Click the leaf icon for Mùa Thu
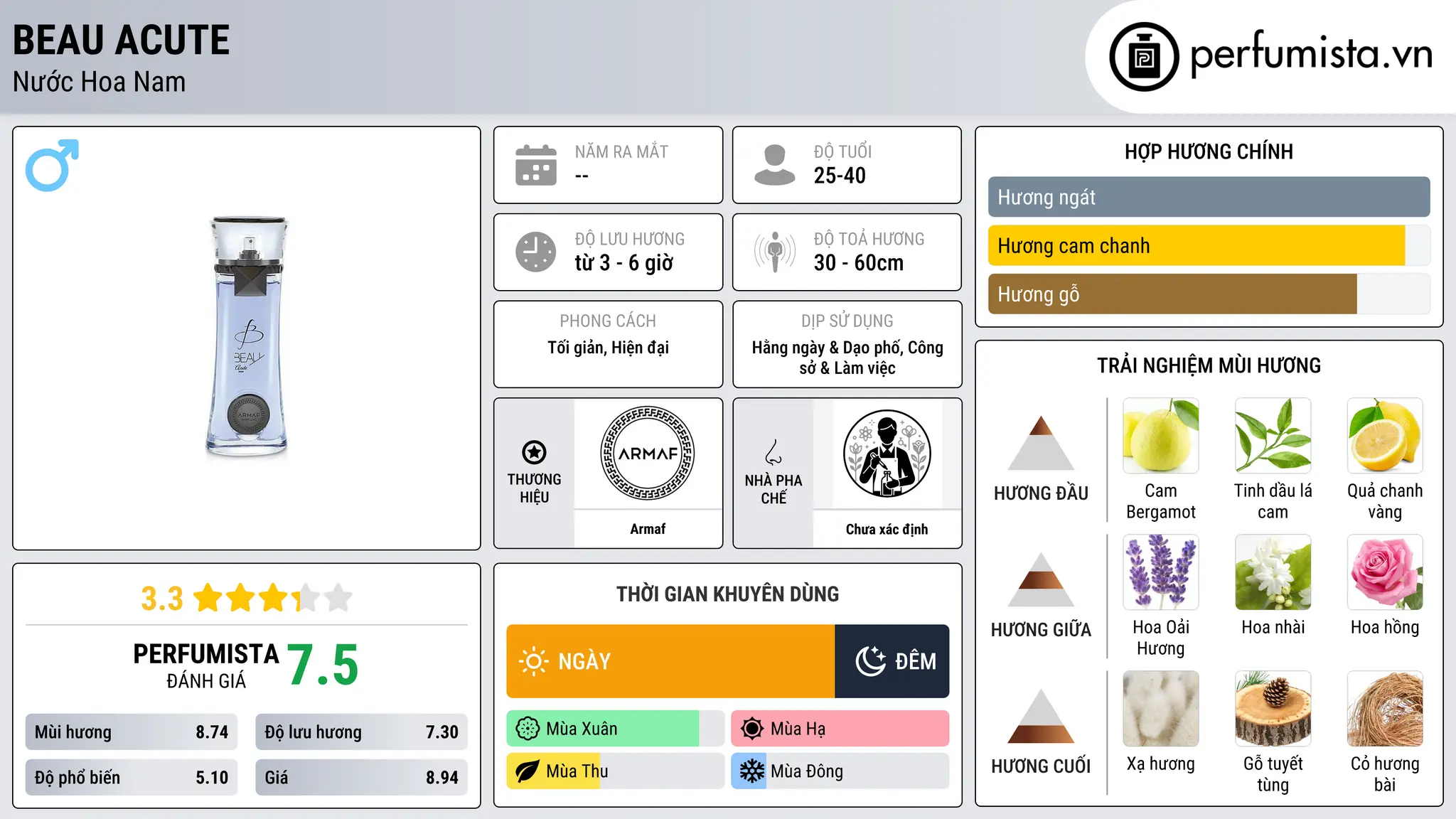The width and height of the screenshot is (1456, 819). pos(528,771)
